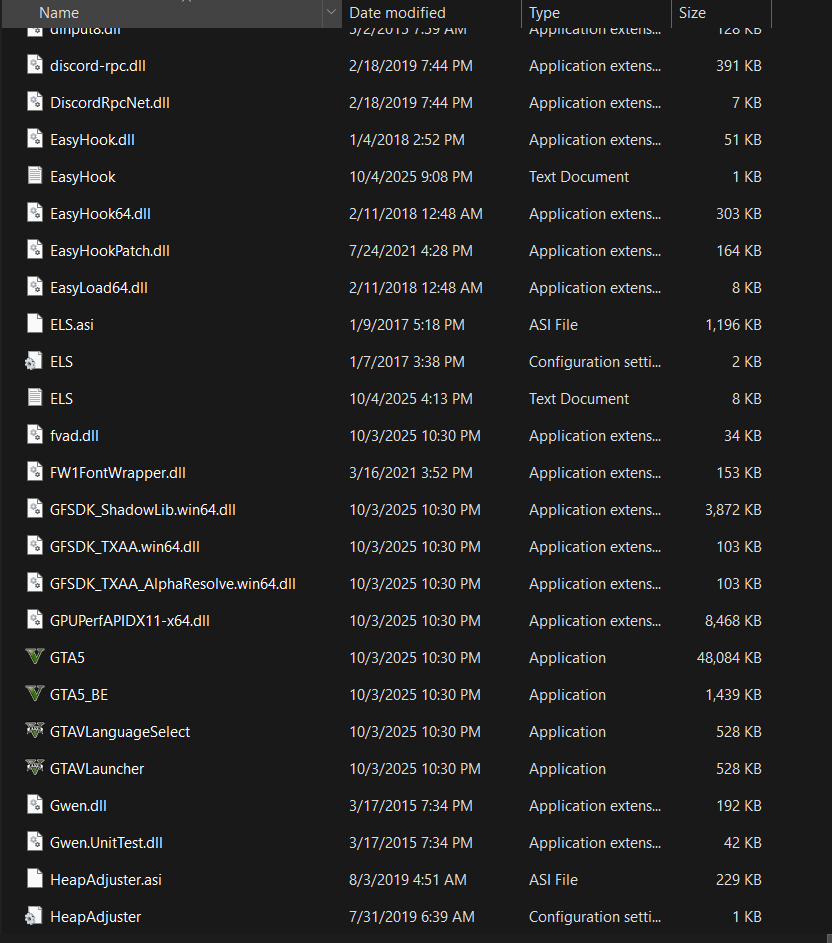Click the date 10/4/2025 4:13 PM

click(411, 399)
